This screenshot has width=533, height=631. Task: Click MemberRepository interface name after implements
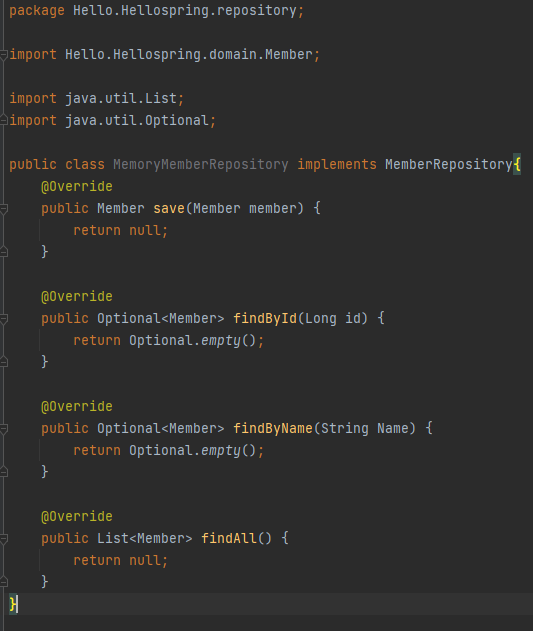coord(448,165)
